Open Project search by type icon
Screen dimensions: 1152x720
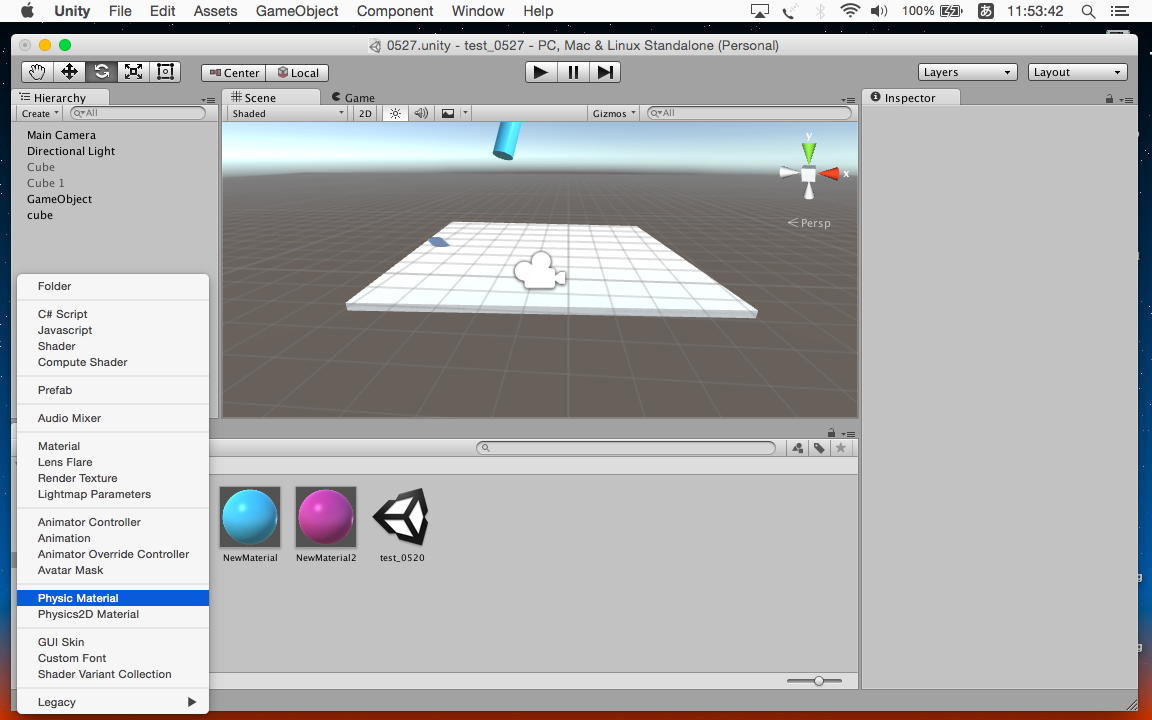click(x=798, y=447)
